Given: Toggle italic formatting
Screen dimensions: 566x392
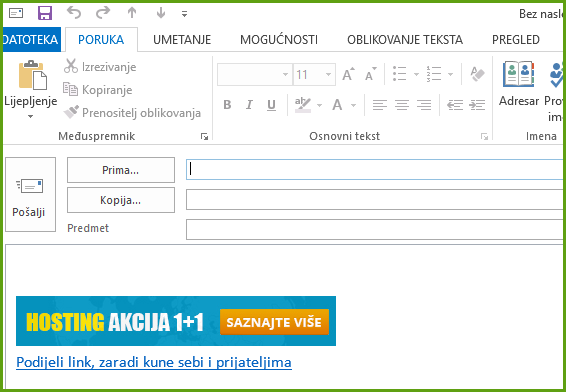Looking at the screenshot, I should tap(249, 105).
